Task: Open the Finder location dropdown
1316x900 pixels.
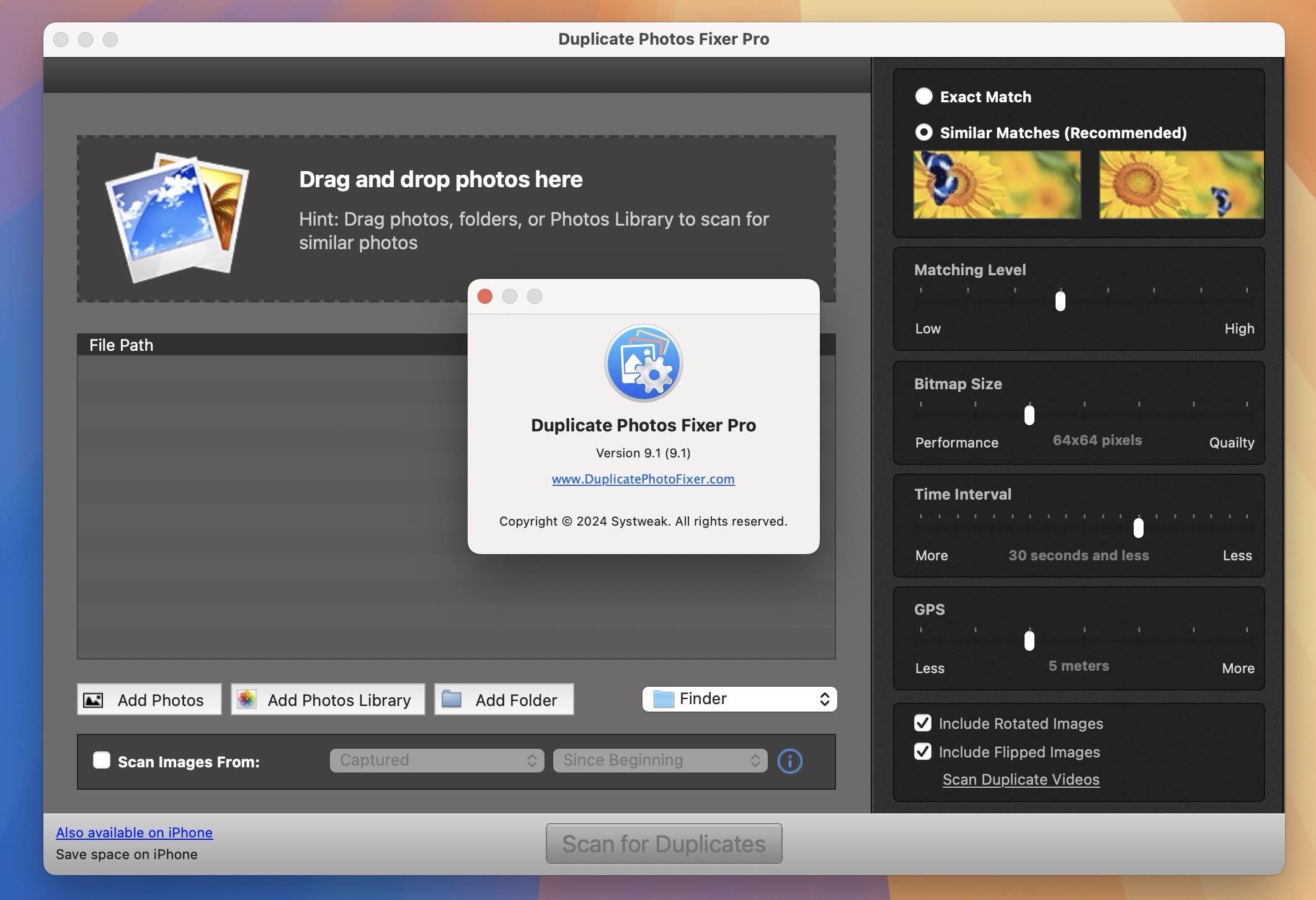Action: click(739, 699)
